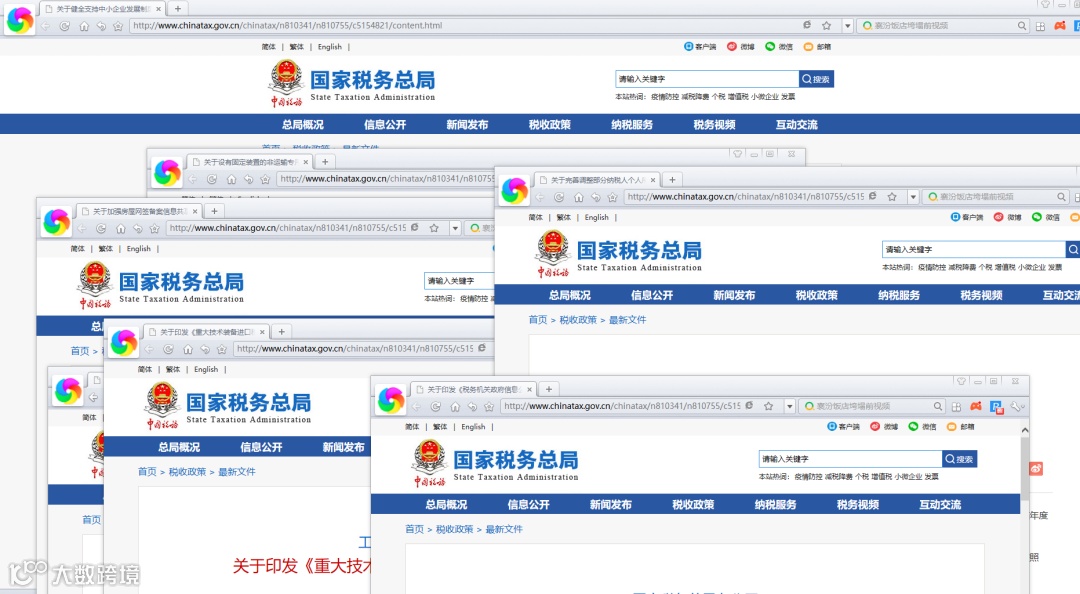Click 搜索 button in 中小企业发展 top window
1080x594 pixels.
tap(816, 79)
